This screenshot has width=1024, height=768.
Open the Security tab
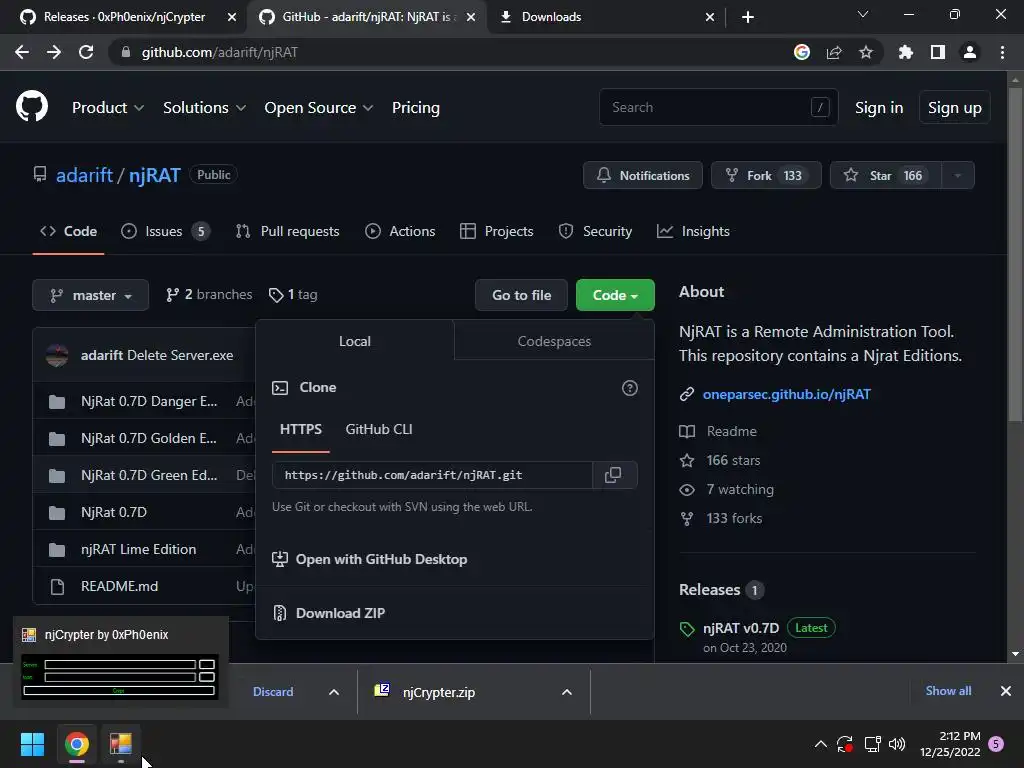point(595,231)
